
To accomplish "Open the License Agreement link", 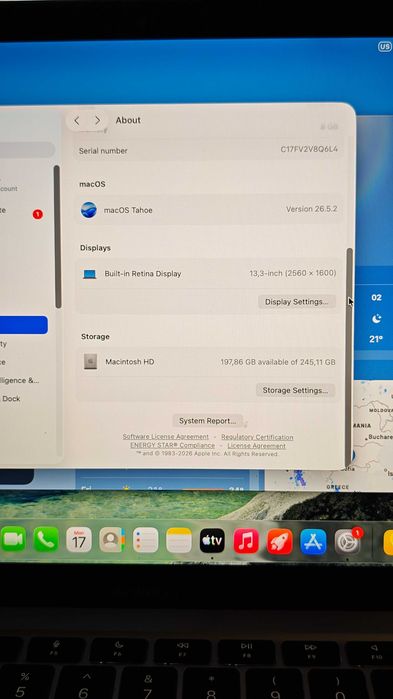I will pos(257,446).
